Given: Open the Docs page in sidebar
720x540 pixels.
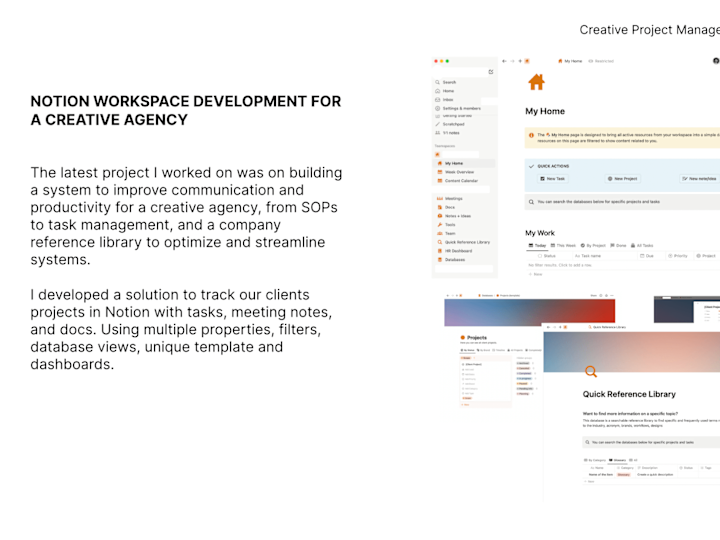Looking at the screenshot, I should [446, 207].
